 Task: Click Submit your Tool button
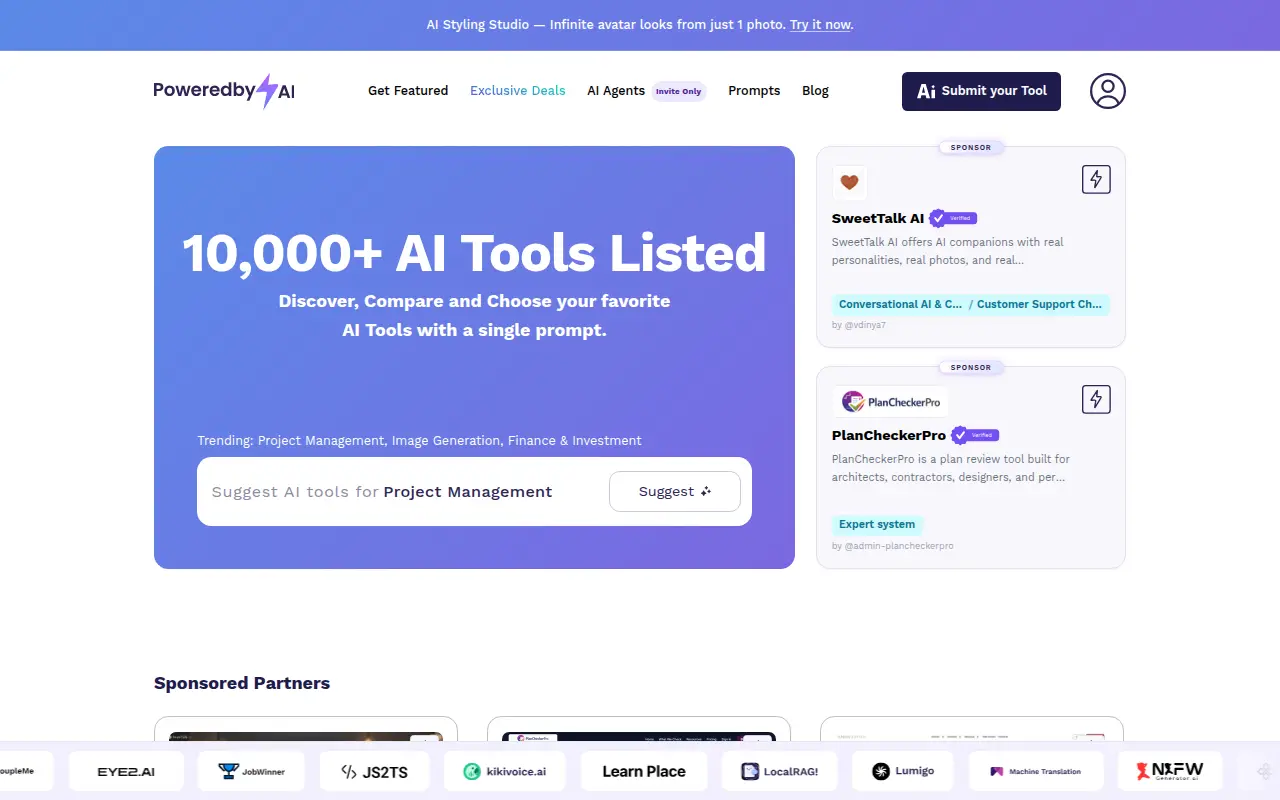click(x=981, y=91)
